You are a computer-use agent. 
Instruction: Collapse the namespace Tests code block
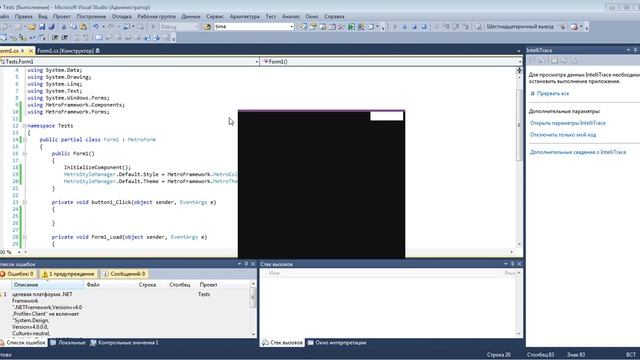(24, 126)
